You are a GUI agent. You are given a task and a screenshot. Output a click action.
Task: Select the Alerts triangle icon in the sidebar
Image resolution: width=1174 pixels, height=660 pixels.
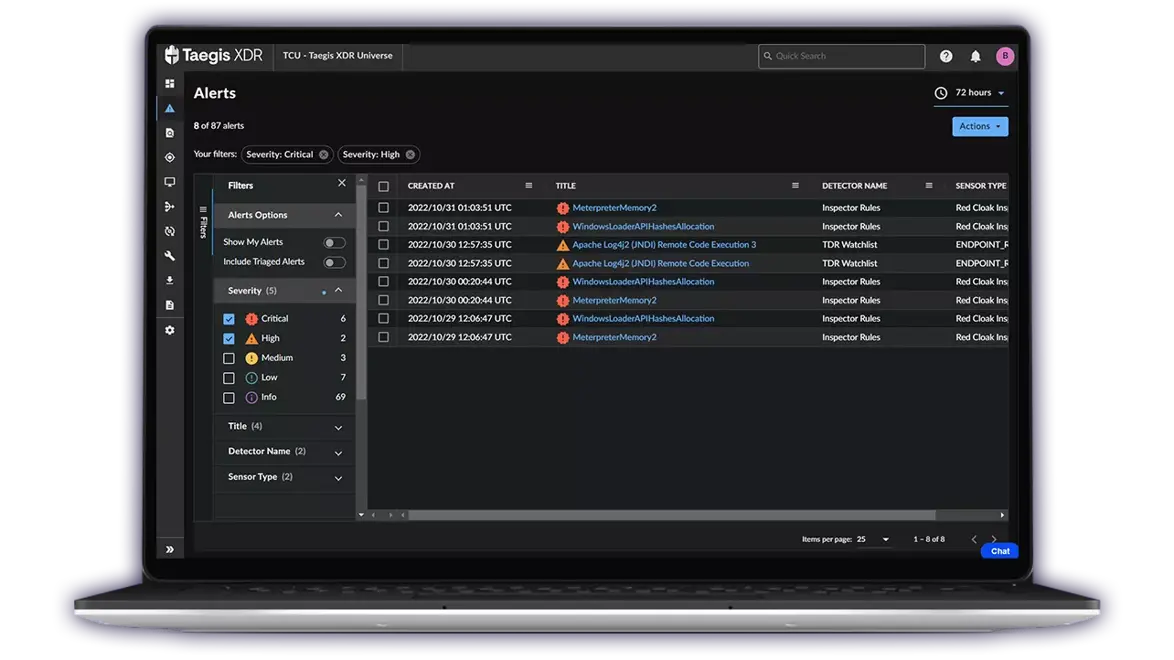[x=170, y=109]
